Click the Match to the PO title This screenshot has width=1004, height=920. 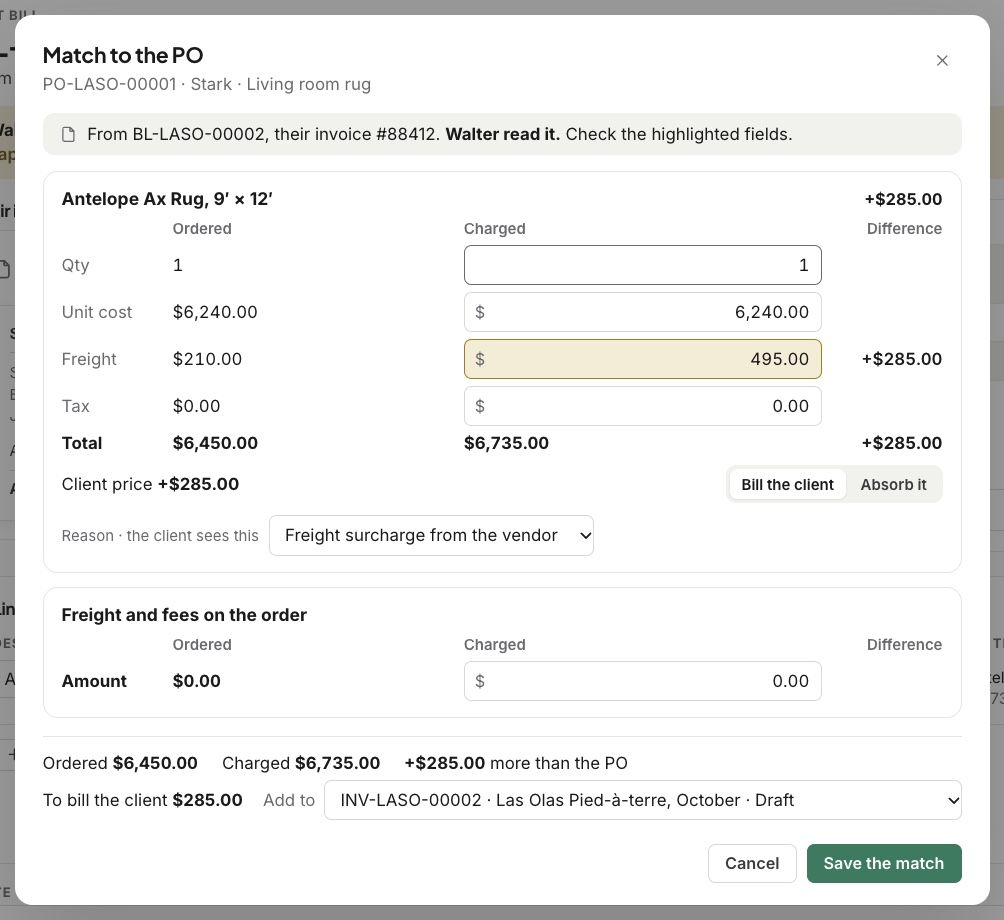(123, 56)
